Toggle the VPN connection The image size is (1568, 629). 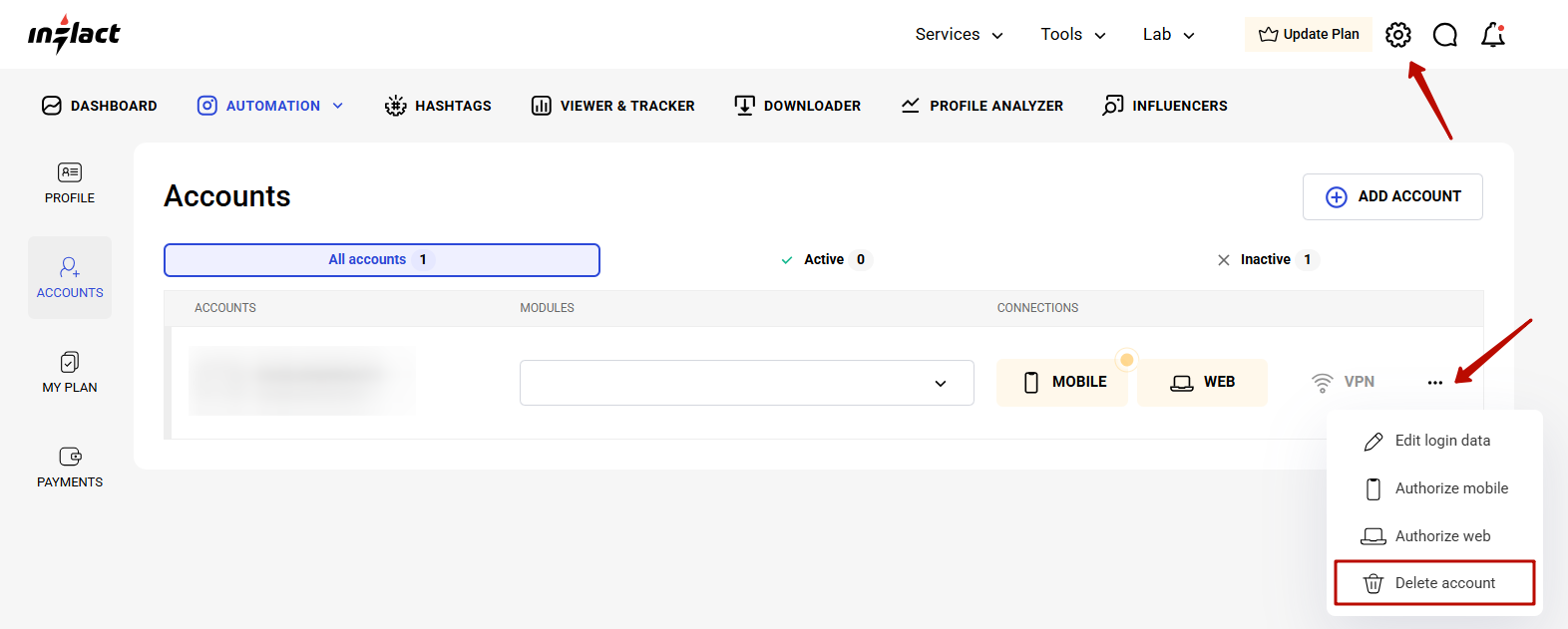(1343, 383)
